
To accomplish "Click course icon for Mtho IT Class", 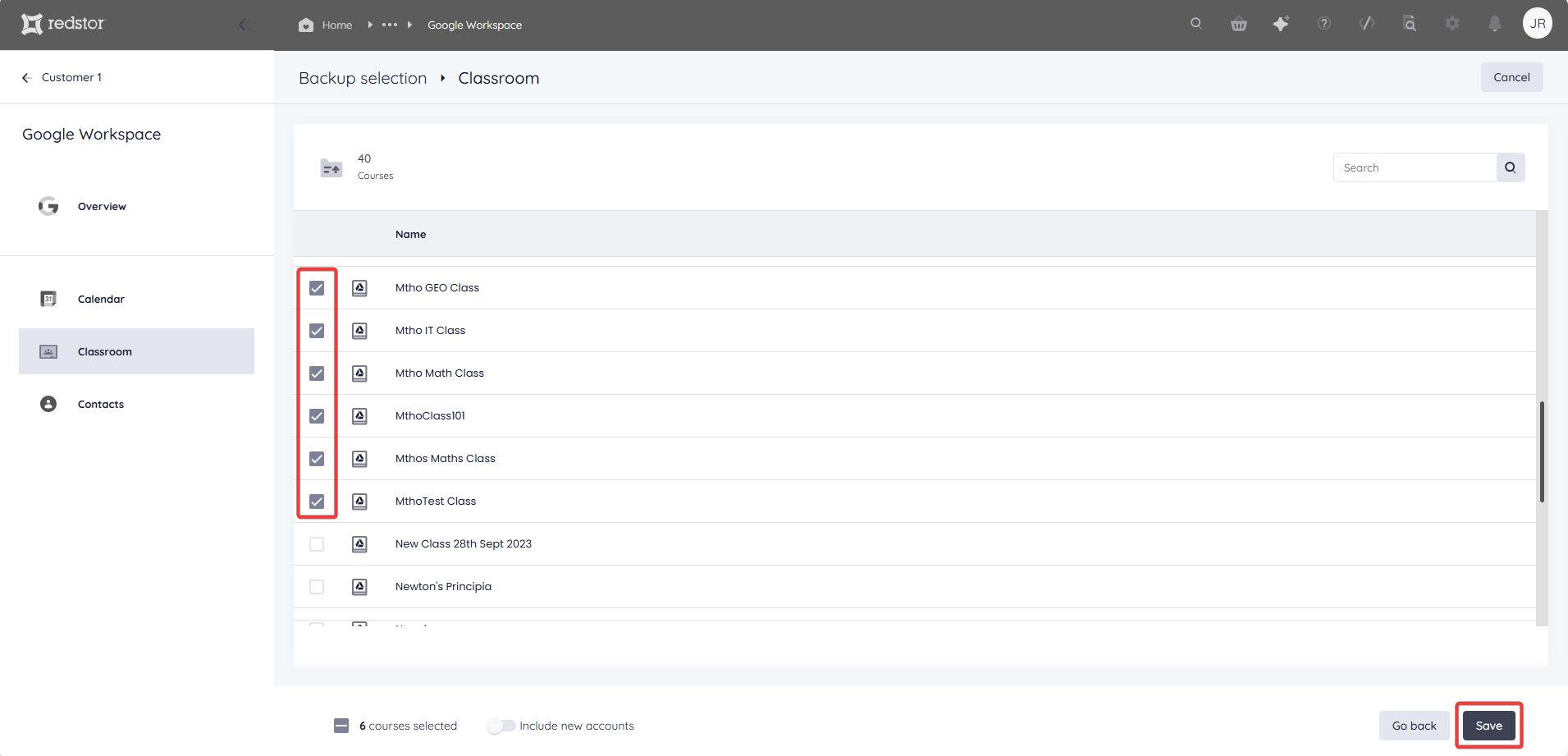I will coord(359,331).
